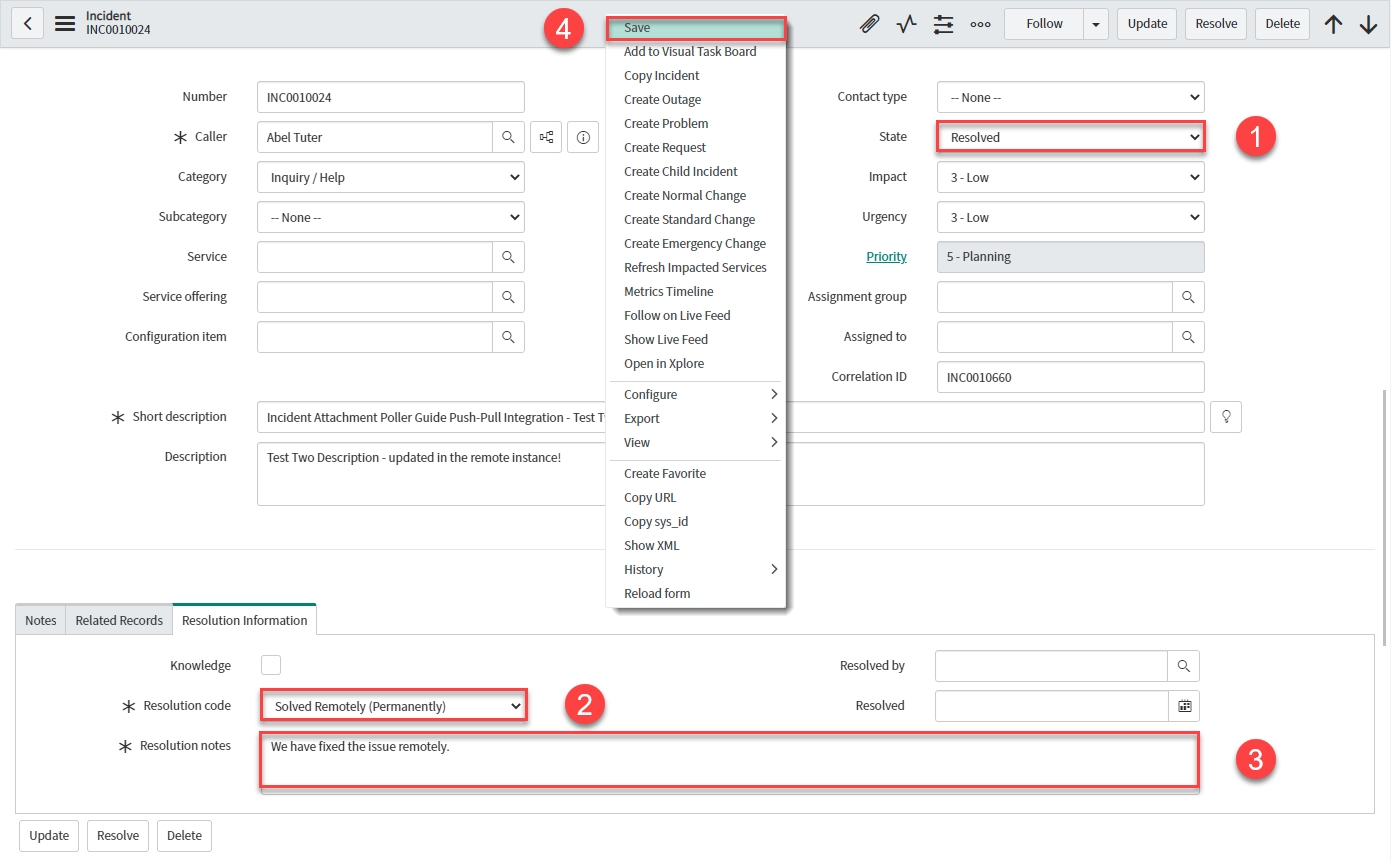Open the Category dropdown
This screenshot has height=861, width=1391.
pyautogui.click(x=390, y=177)
